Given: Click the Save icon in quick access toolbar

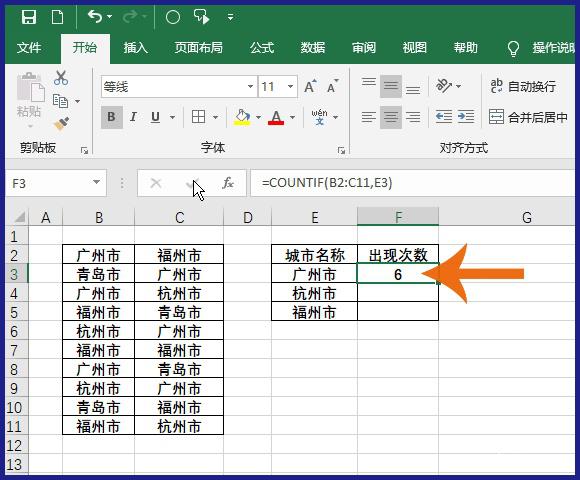Looking at the screenshot, I should pos(28,17).
